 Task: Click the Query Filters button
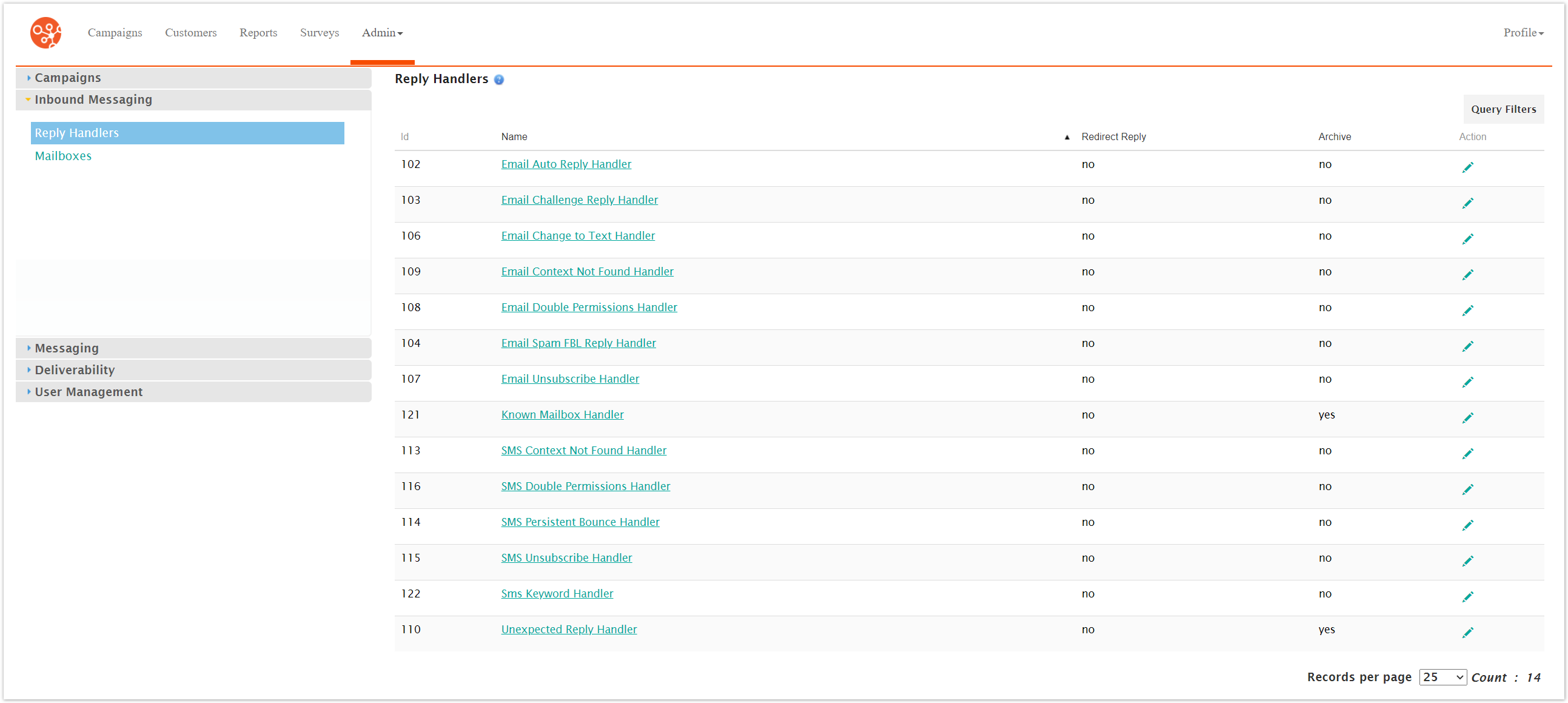(1504, 109)
